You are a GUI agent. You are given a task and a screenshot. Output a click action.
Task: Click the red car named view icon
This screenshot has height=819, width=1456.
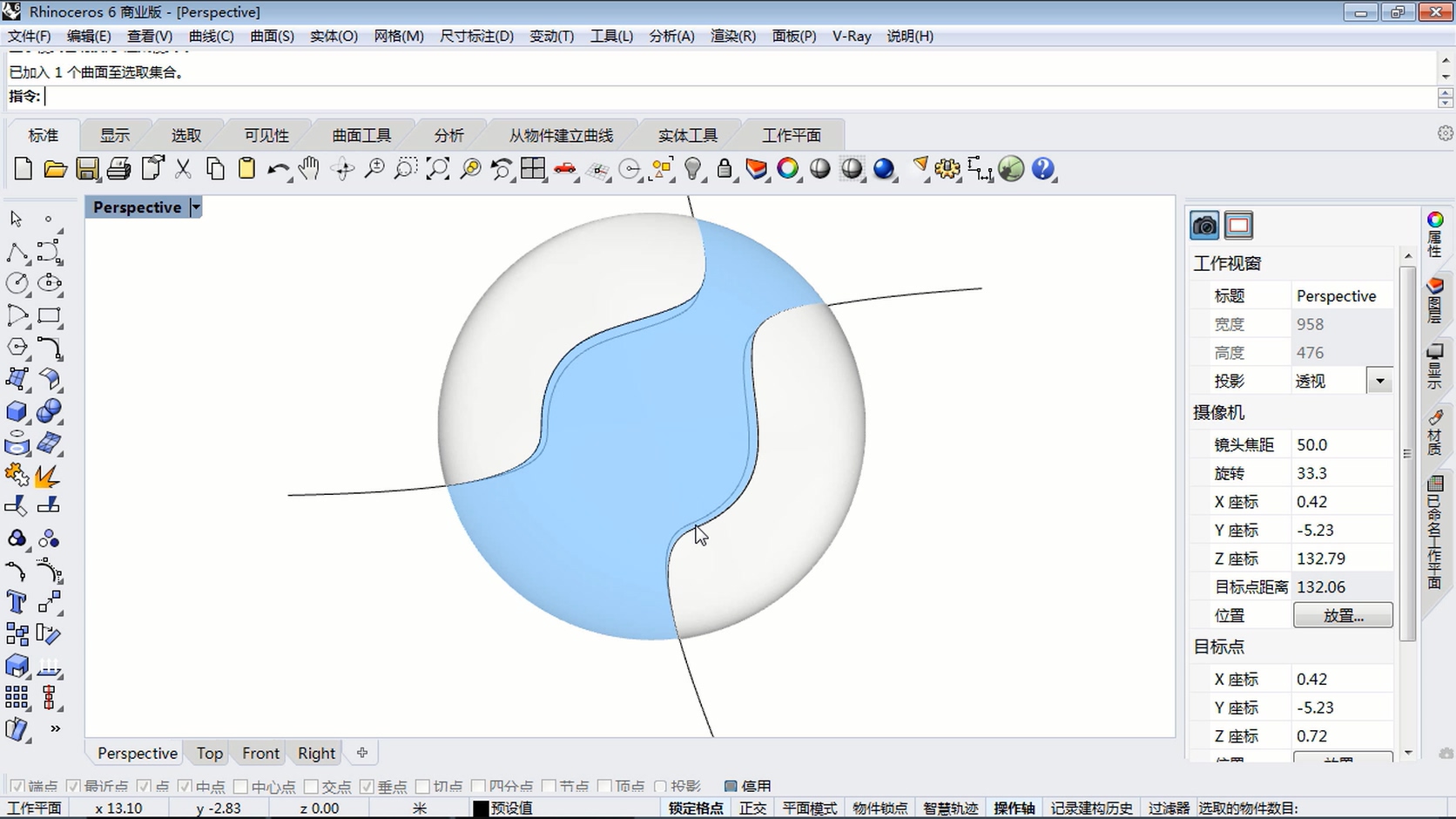[x=565, y=169]
